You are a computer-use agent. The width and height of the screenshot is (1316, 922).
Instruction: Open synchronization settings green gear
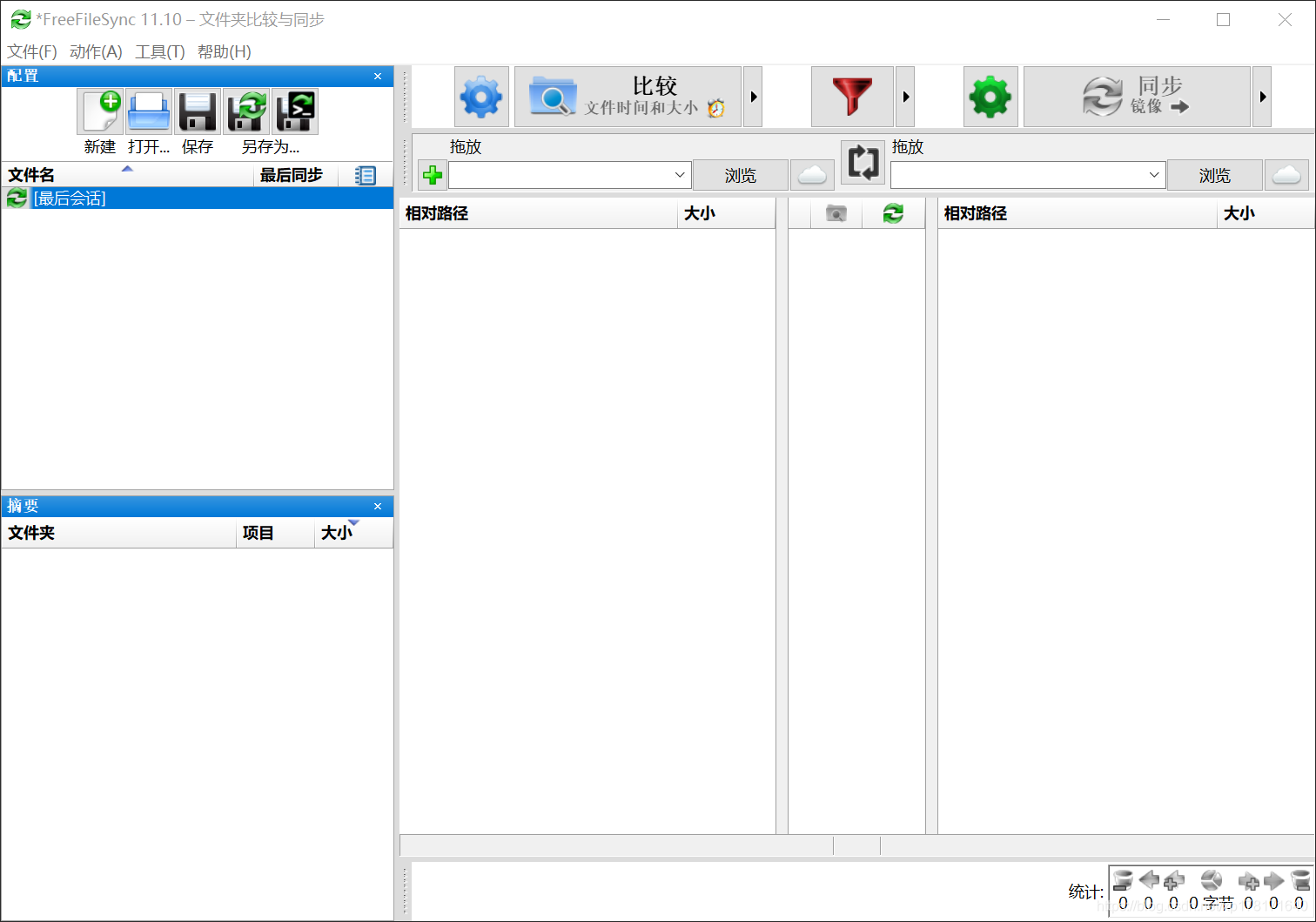point(990,97)
